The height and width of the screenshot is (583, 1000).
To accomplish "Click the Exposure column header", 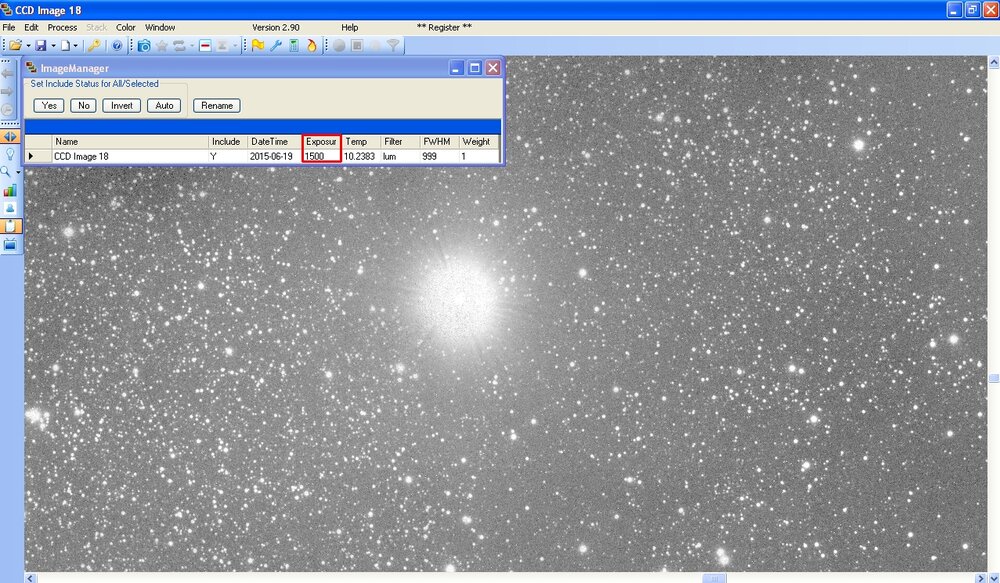I will [x=322, y=142].
